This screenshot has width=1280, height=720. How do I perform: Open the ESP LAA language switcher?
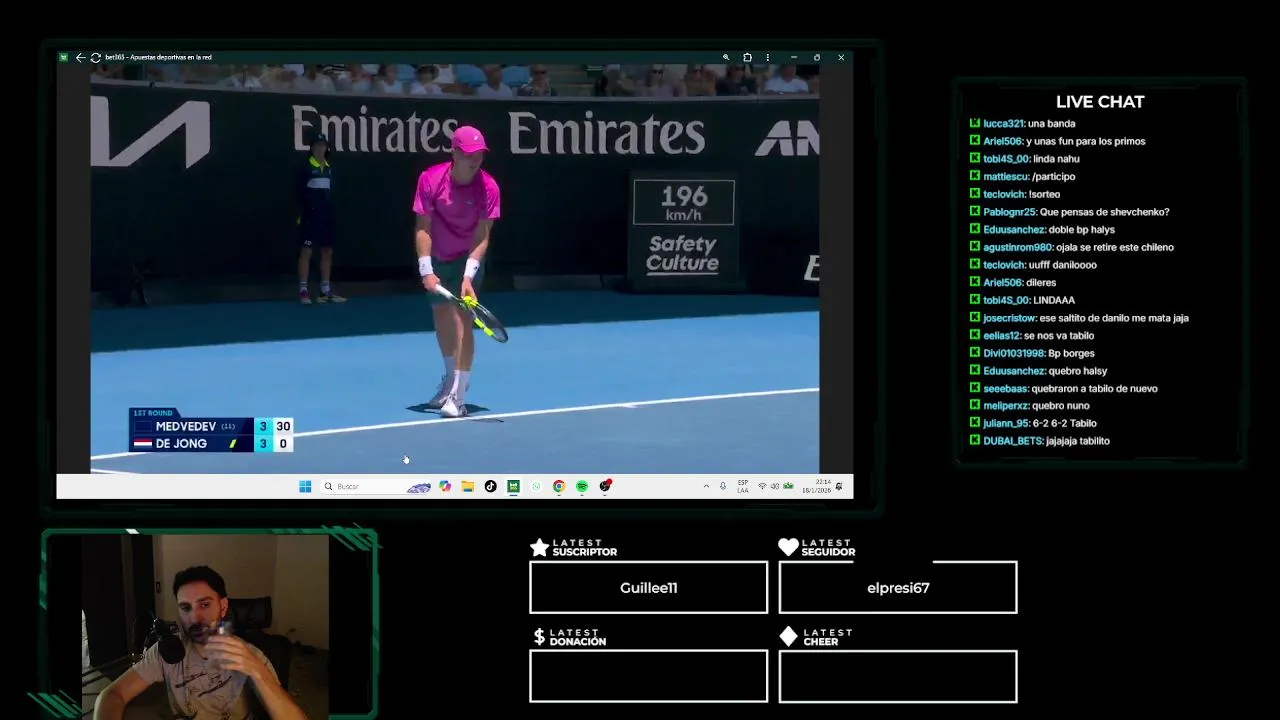tap(743, 487)
